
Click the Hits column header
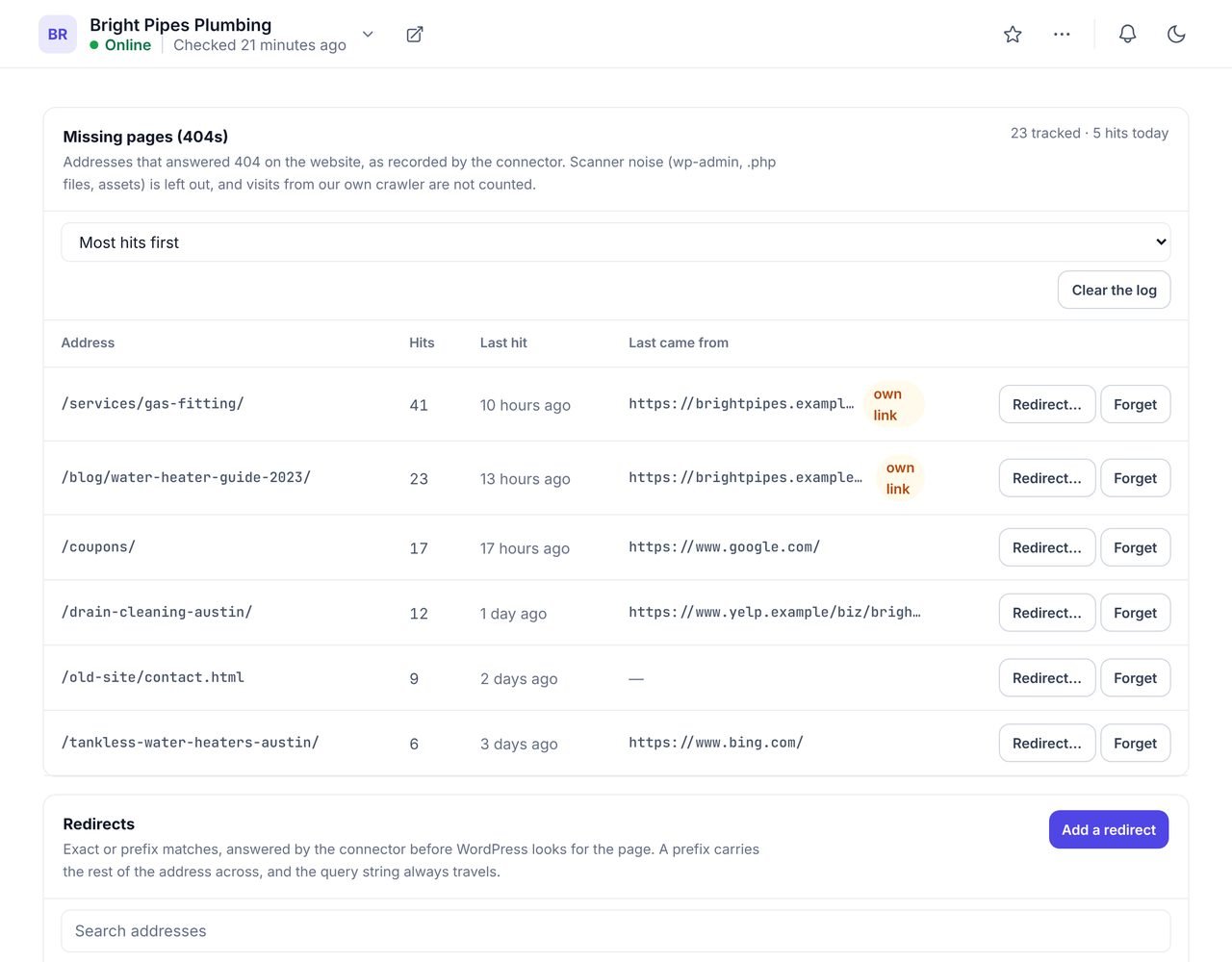point(422,342)
